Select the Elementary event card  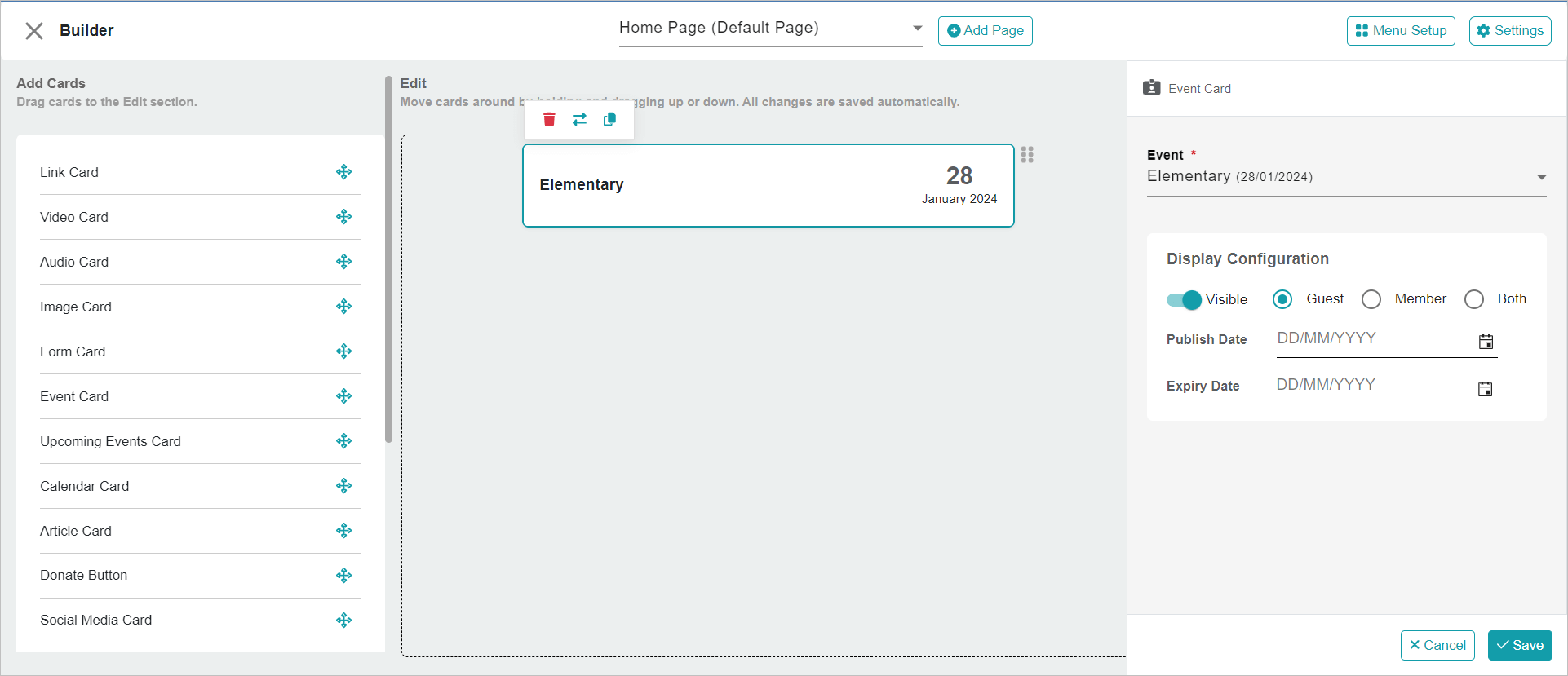click(768, 186)
